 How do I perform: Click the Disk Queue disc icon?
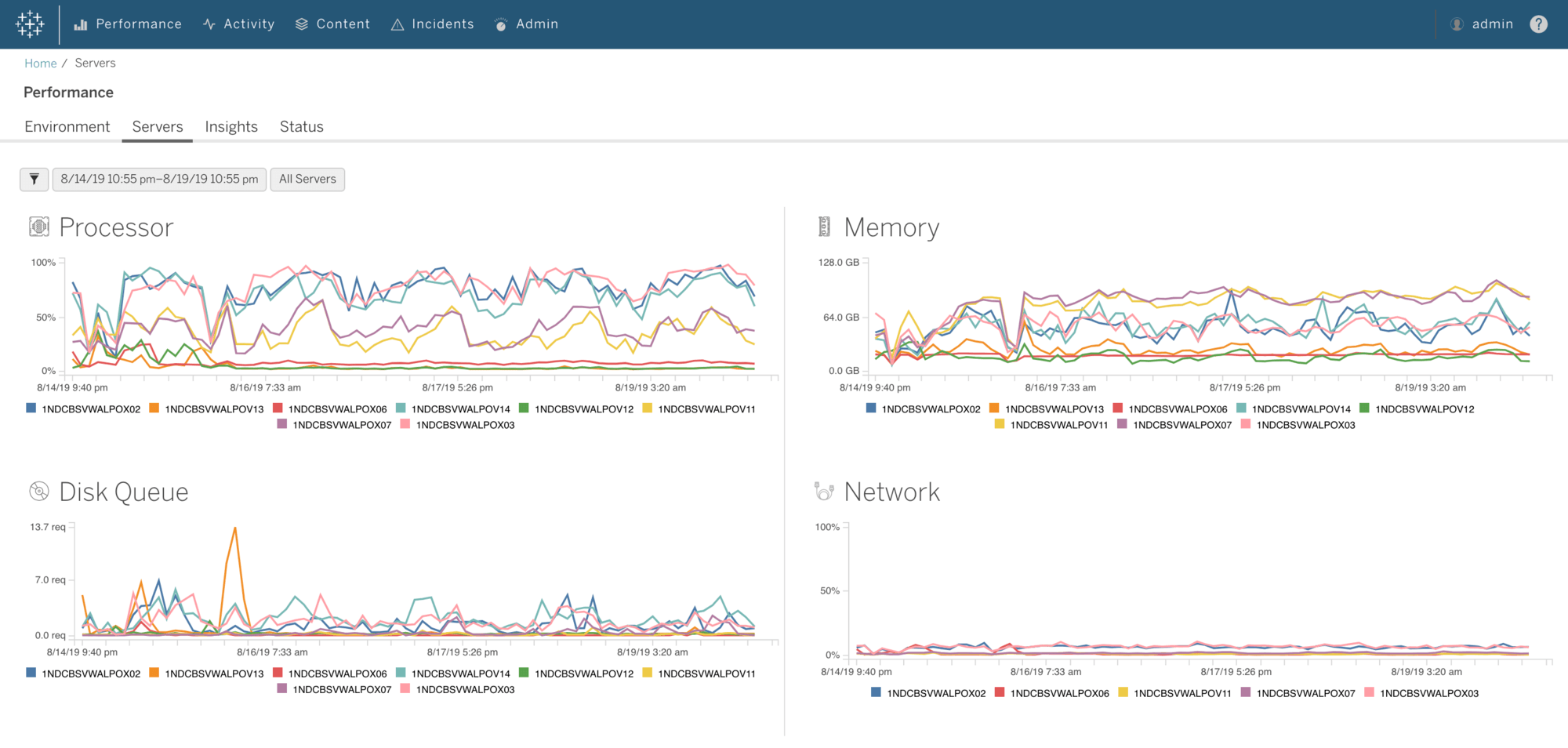point(38,491)
